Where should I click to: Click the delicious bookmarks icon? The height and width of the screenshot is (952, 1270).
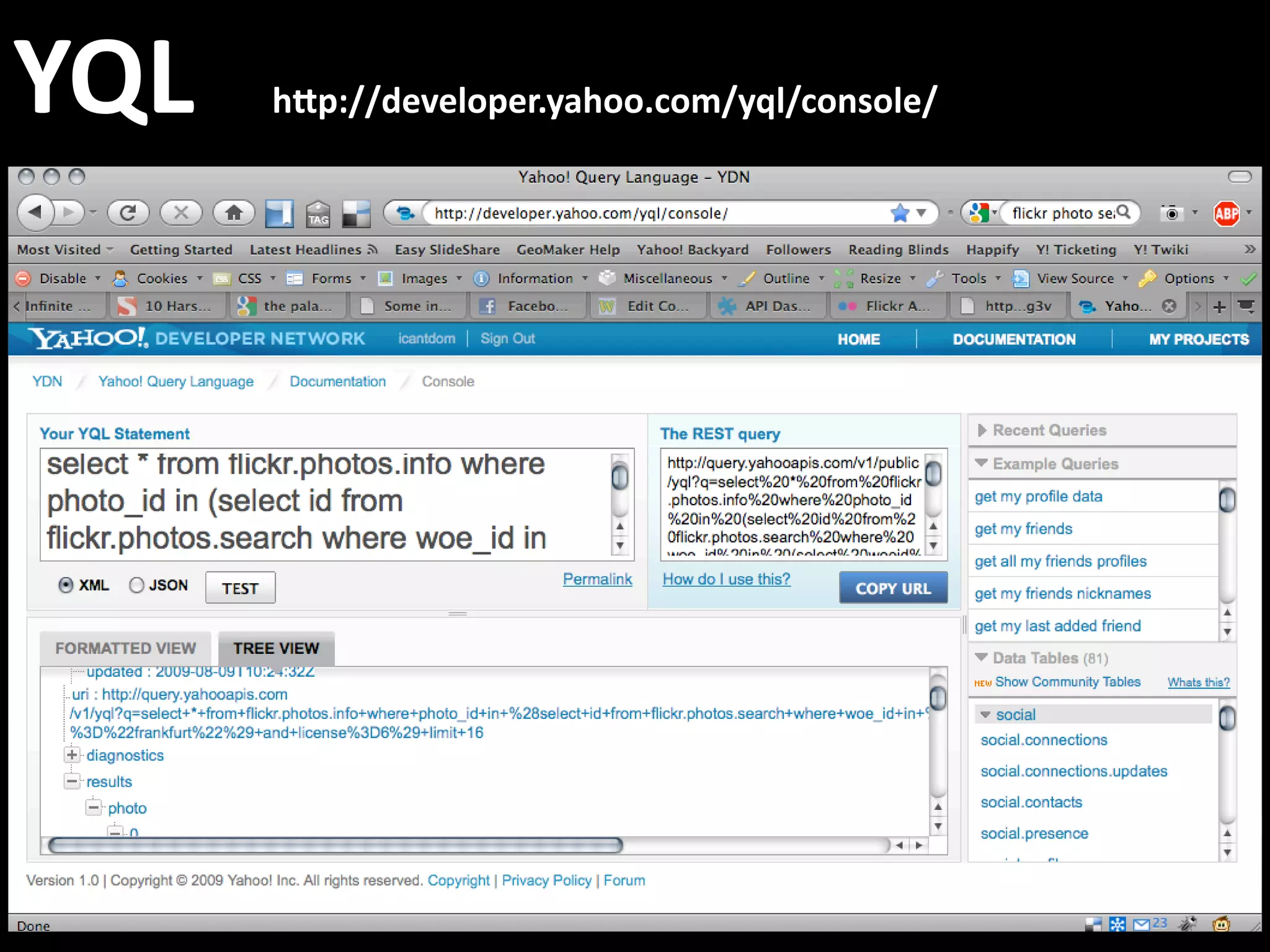(x=357, y=214)
